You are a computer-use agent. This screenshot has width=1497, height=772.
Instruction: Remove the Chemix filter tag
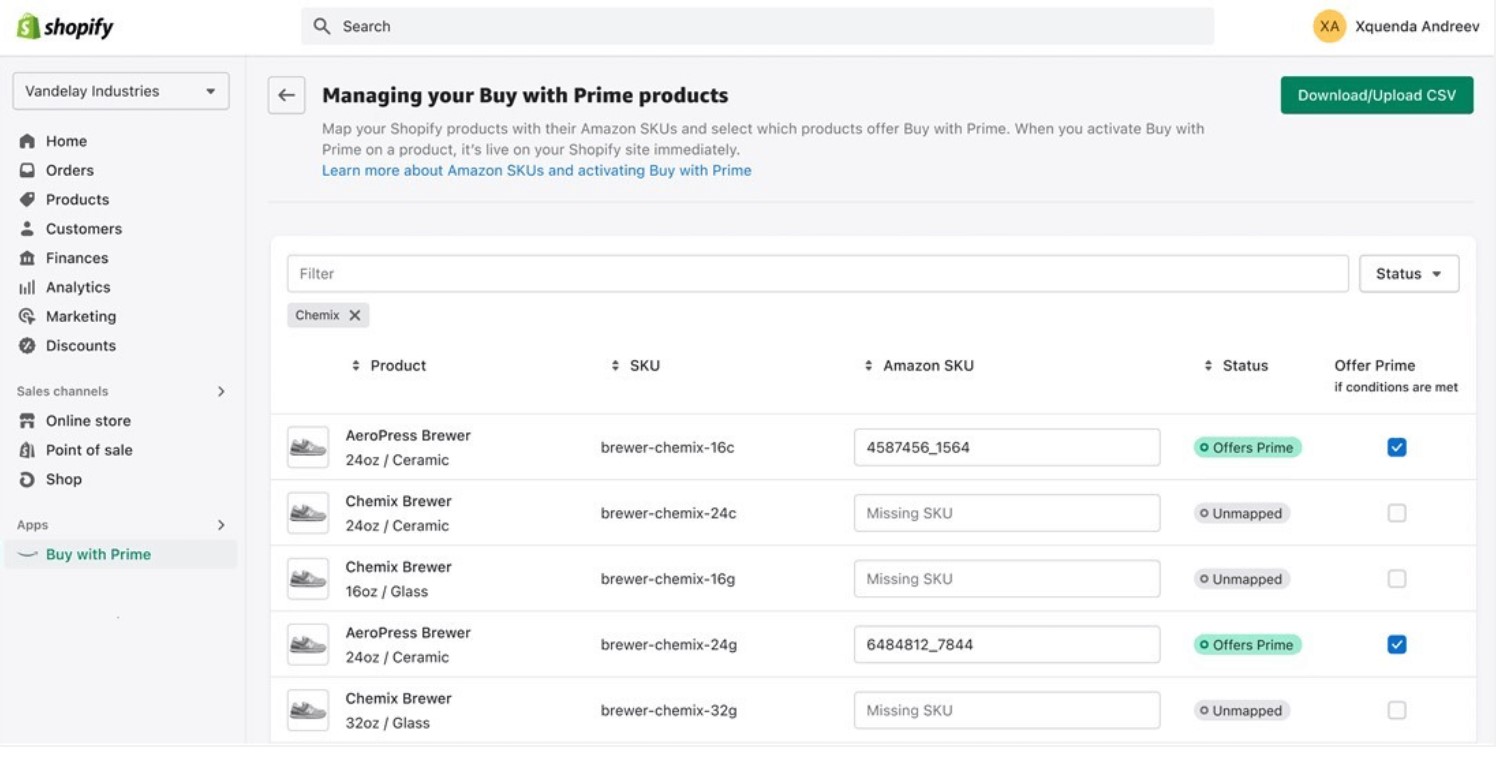pos(355,315)
